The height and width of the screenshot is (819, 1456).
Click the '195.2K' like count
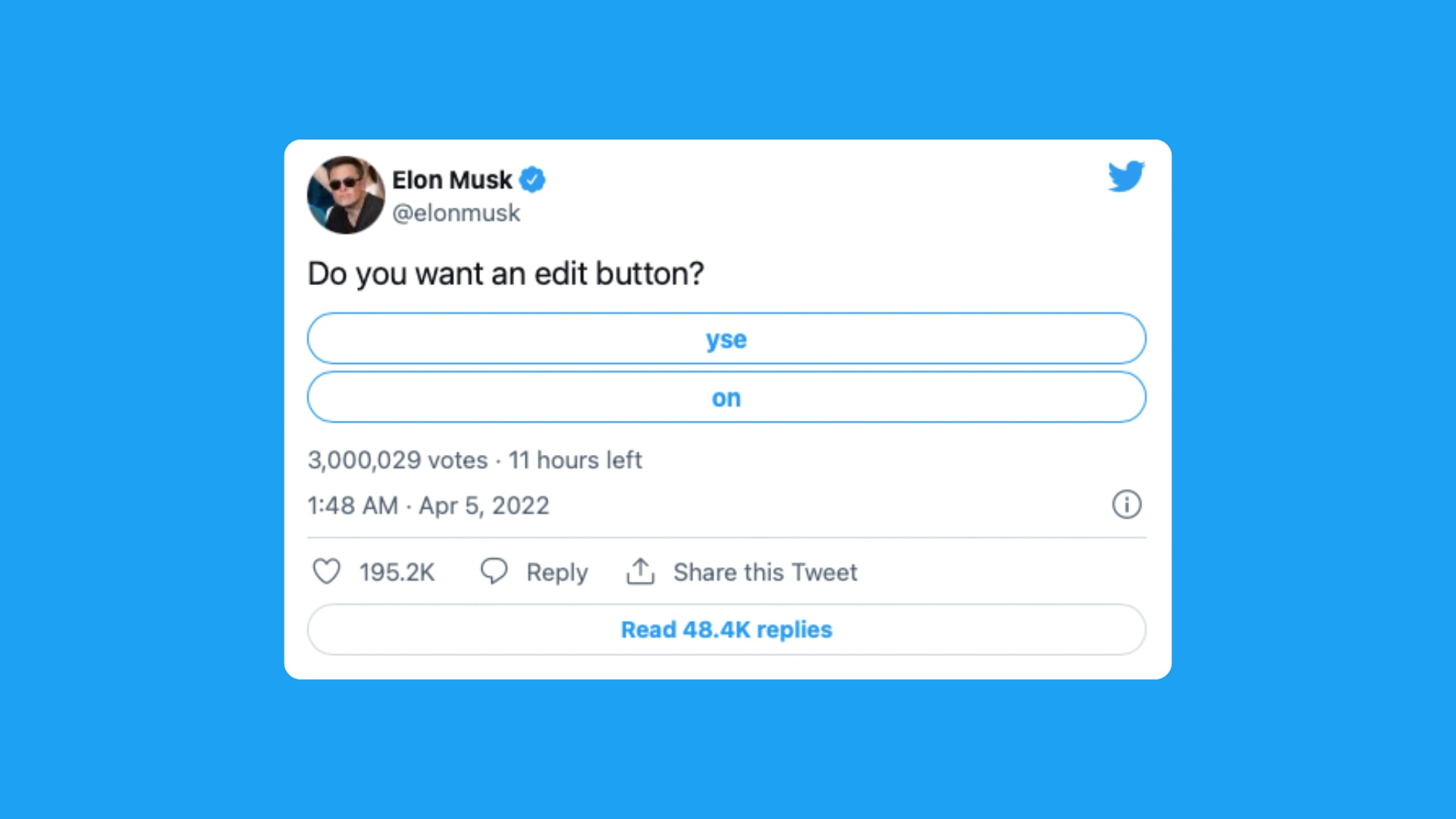(x=397, y=571)
